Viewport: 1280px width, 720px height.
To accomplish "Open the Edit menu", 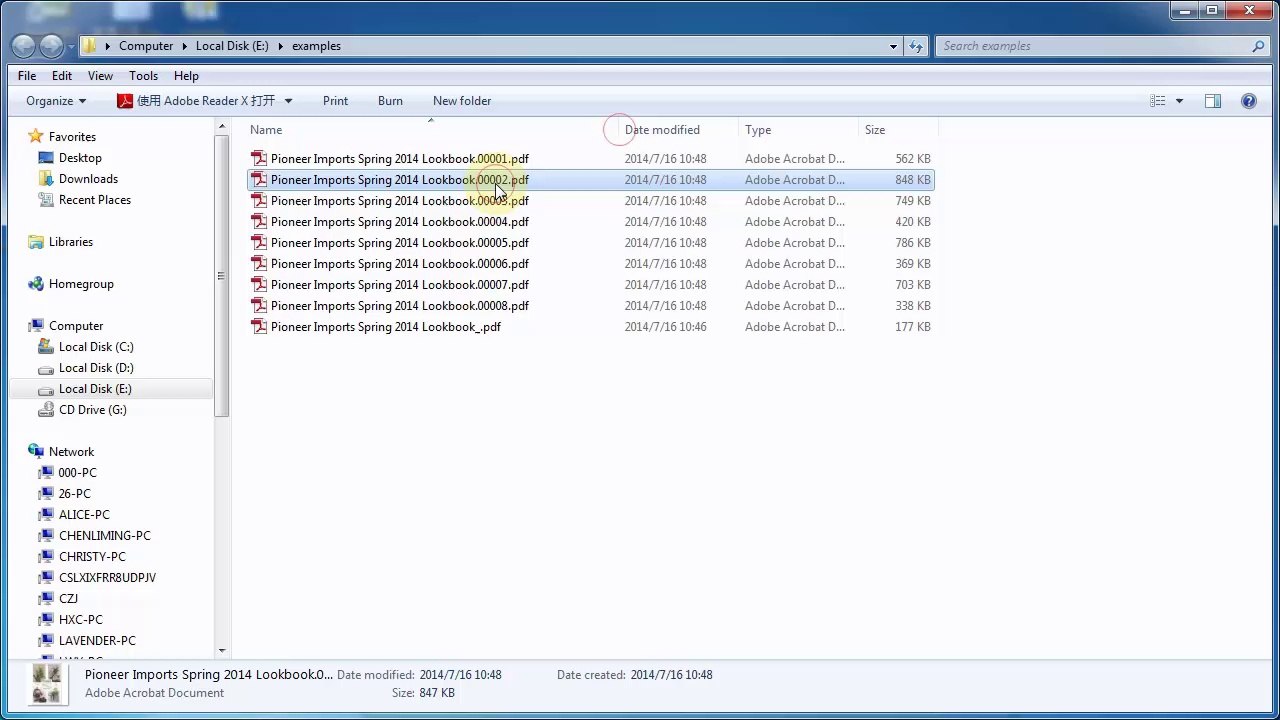I will click(x=62, y=76).
